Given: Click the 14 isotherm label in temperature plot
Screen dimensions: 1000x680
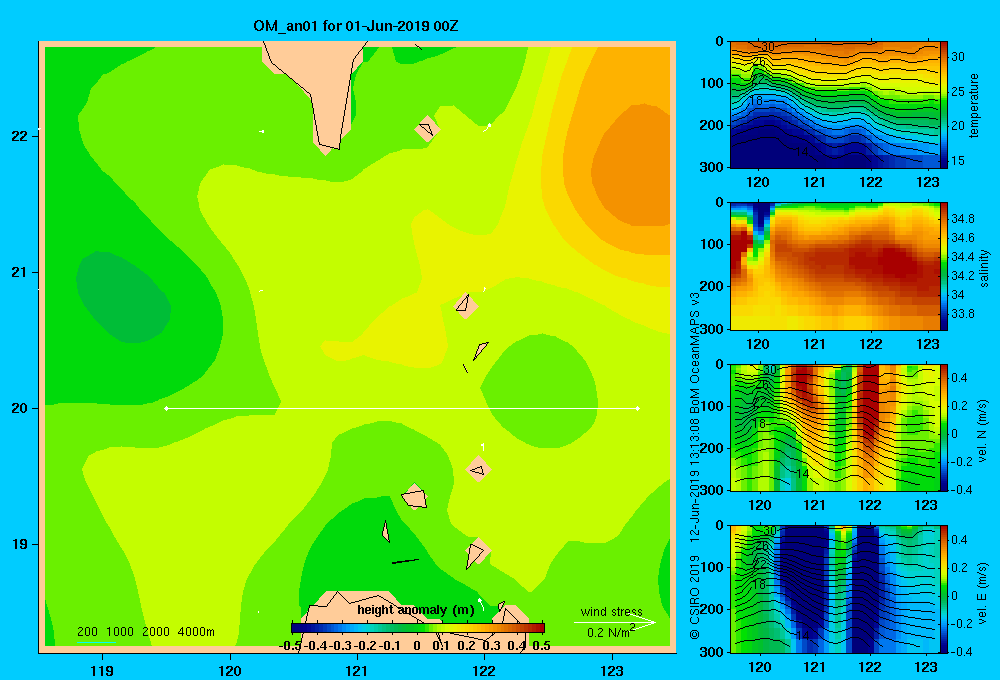Looking at the screenshot, I should point(802,152).
